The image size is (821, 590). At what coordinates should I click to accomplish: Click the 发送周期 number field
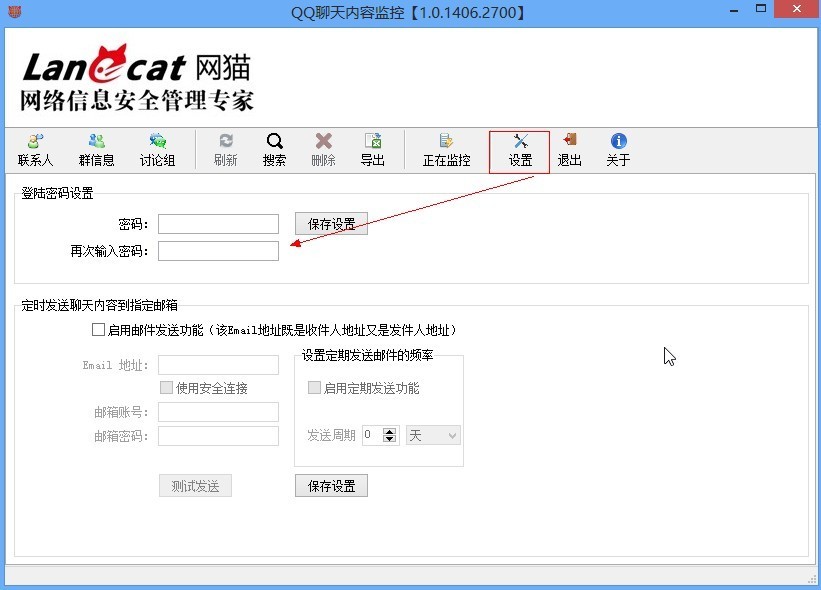point(373,435)
